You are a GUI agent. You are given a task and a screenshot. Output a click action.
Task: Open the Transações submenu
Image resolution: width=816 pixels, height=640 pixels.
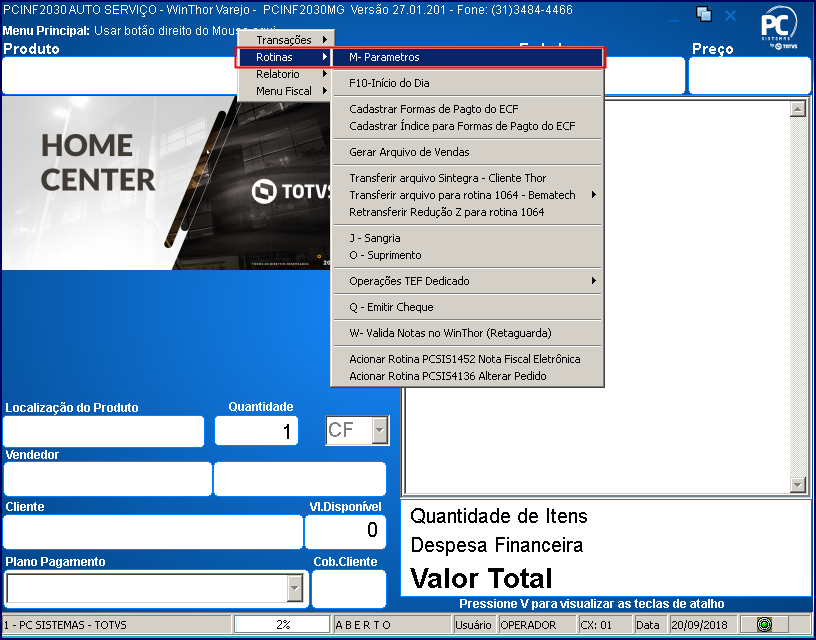coord(285,40)
